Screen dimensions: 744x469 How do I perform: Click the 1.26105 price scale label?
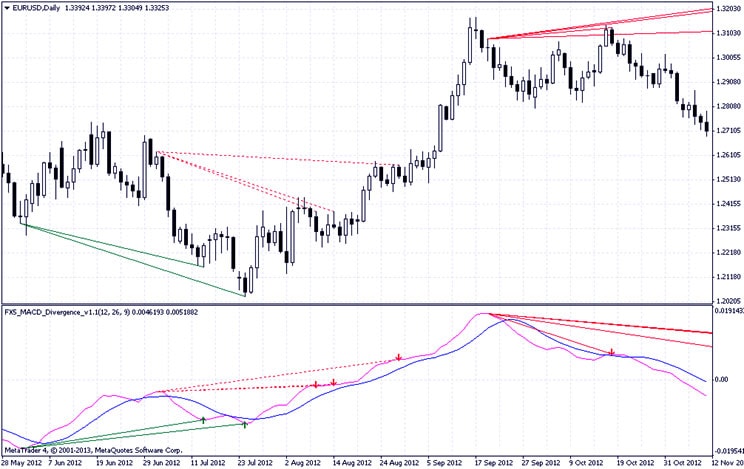pyautogui.click(x=727, y=156)
